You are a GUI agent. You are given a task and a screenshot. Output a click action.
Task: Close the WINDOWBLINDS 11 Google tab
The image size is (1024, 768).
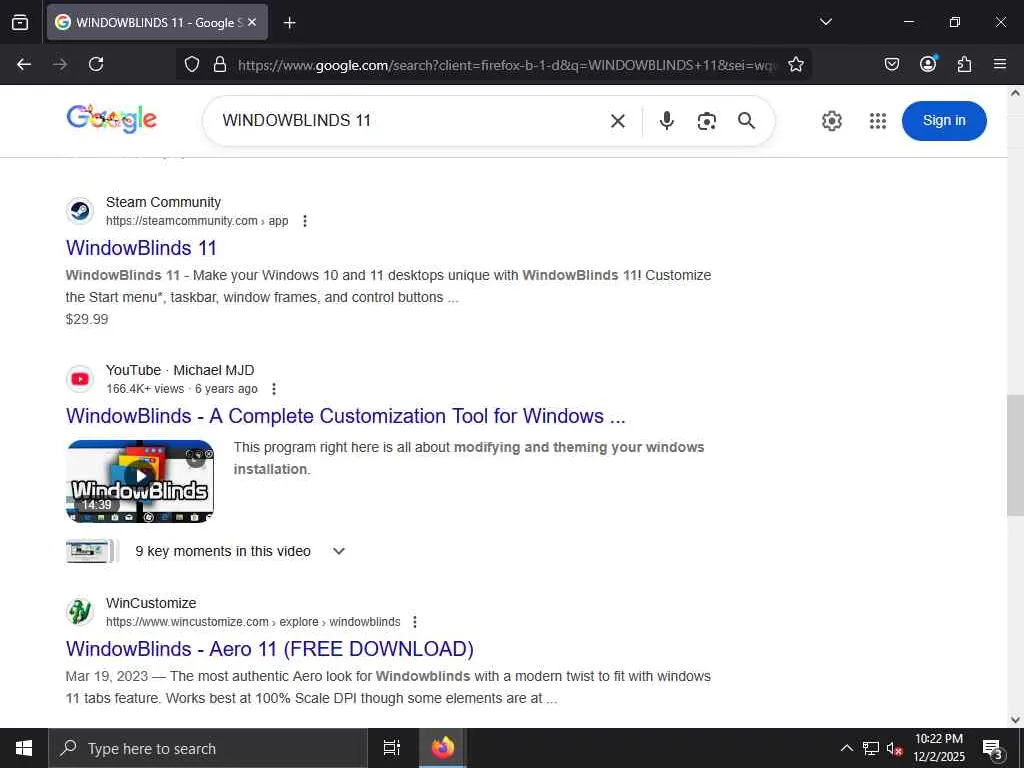[252, 22]
